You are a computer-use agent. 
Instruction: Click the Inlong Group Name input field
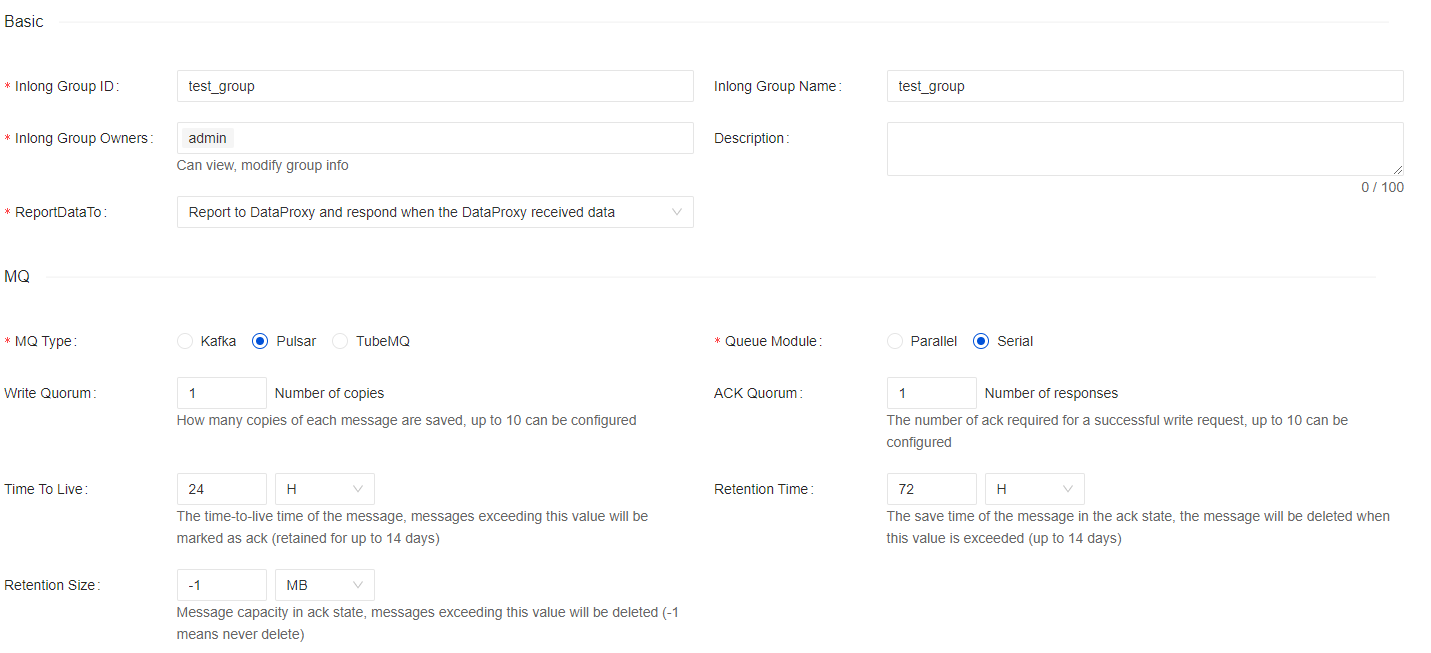point(1144,86)
